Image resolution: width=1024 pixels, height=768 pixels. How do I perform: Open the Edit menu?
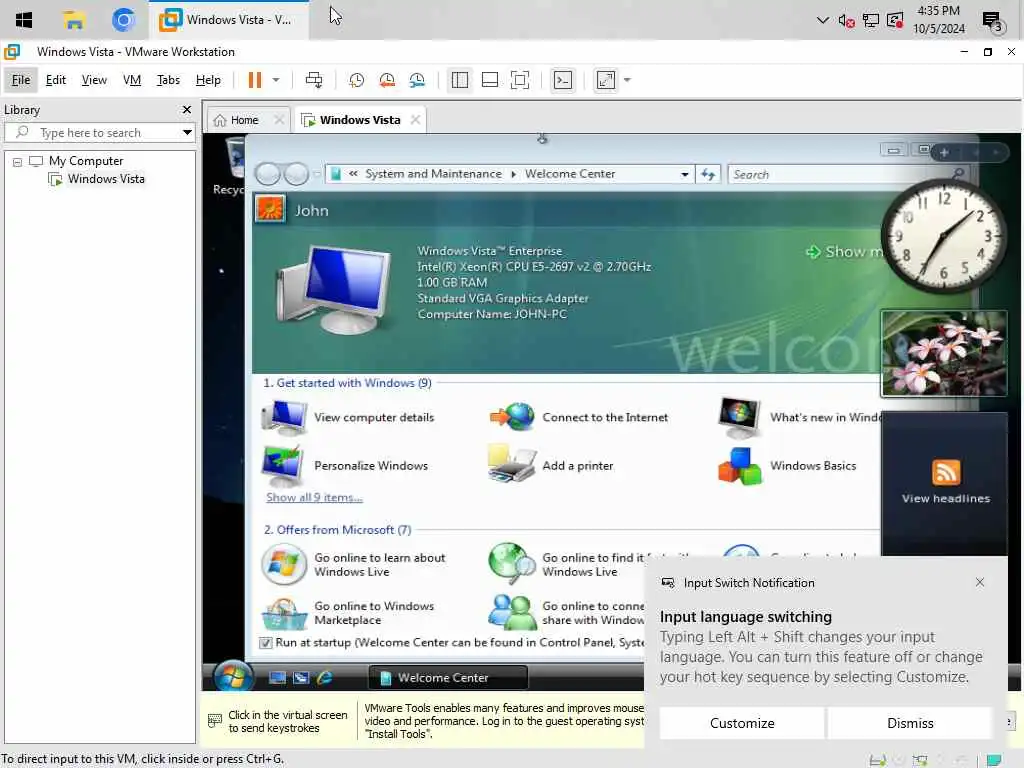click(x=56, y=80)
